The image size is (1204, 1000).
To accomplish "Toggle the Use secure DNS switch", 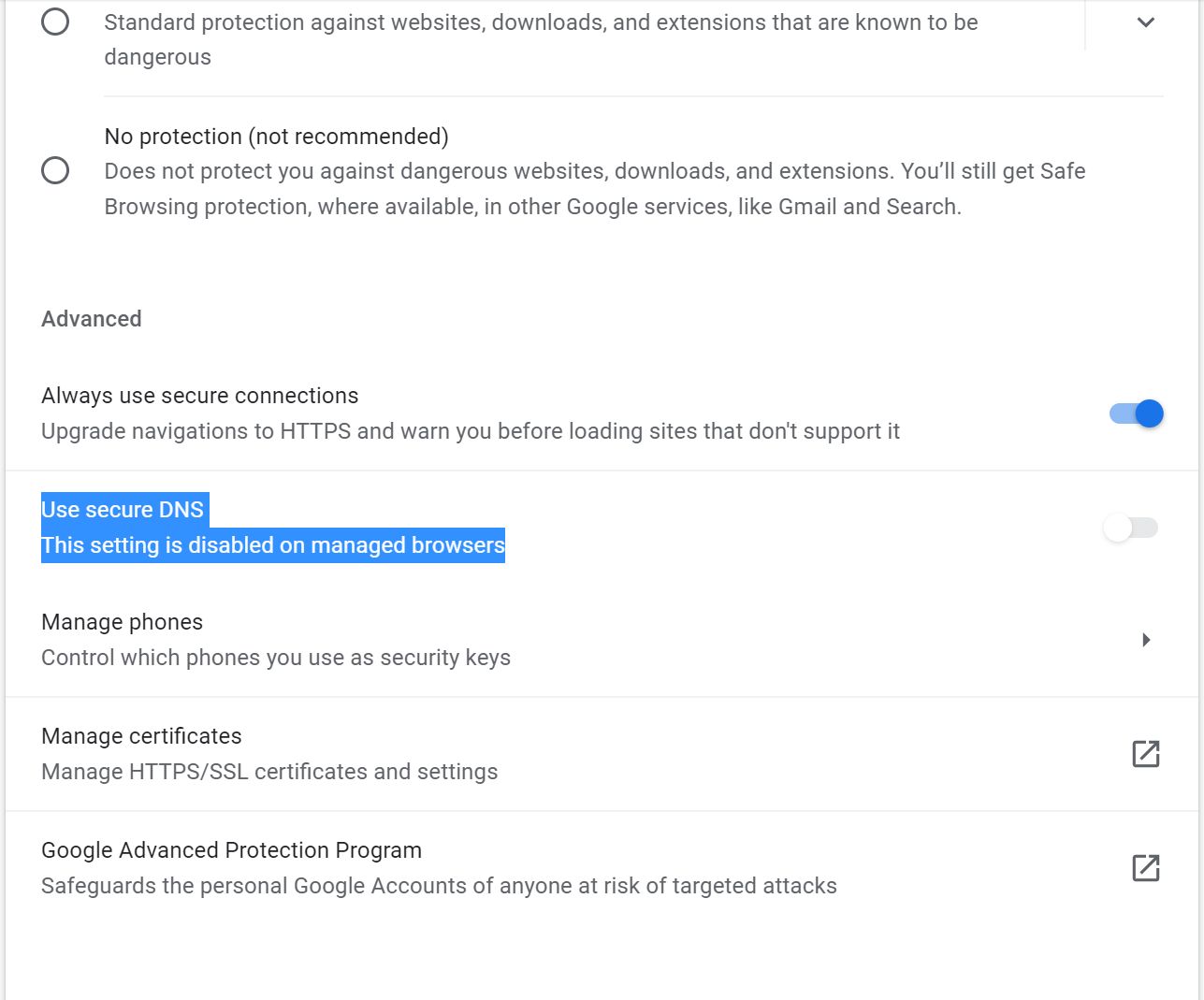I will pos(1131,528).
